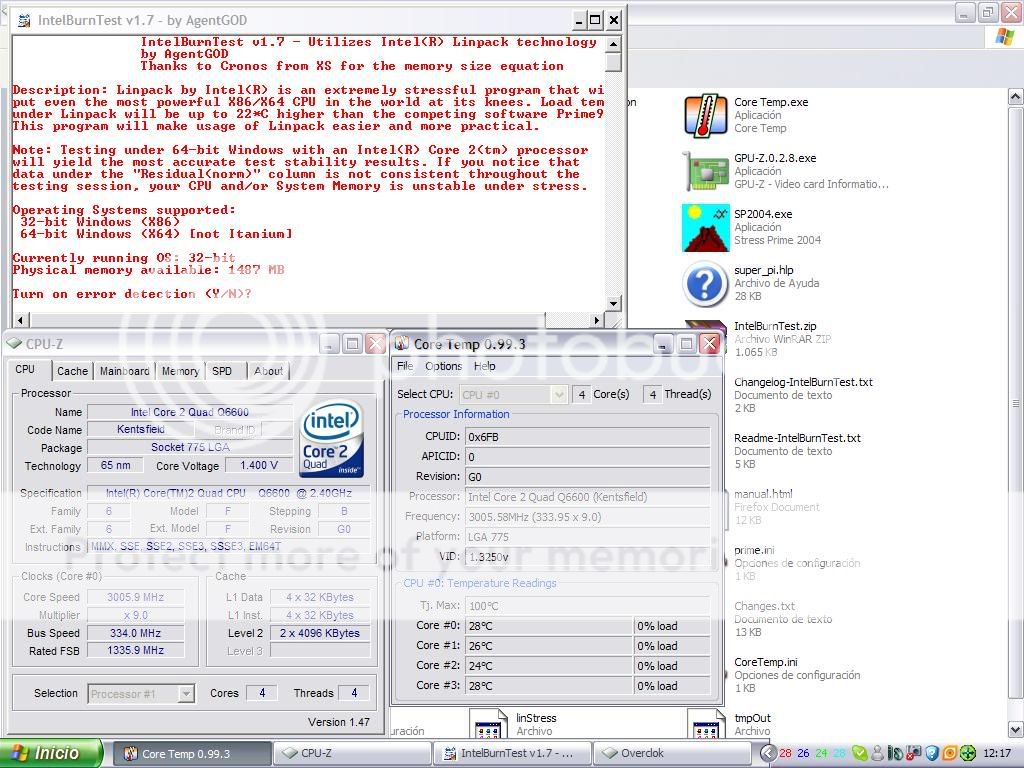Image resolution: width=1024 pixels, height=768 pixels.
Task: Open the grey person messenger tray icon
Action: click(x=878, y=753)
